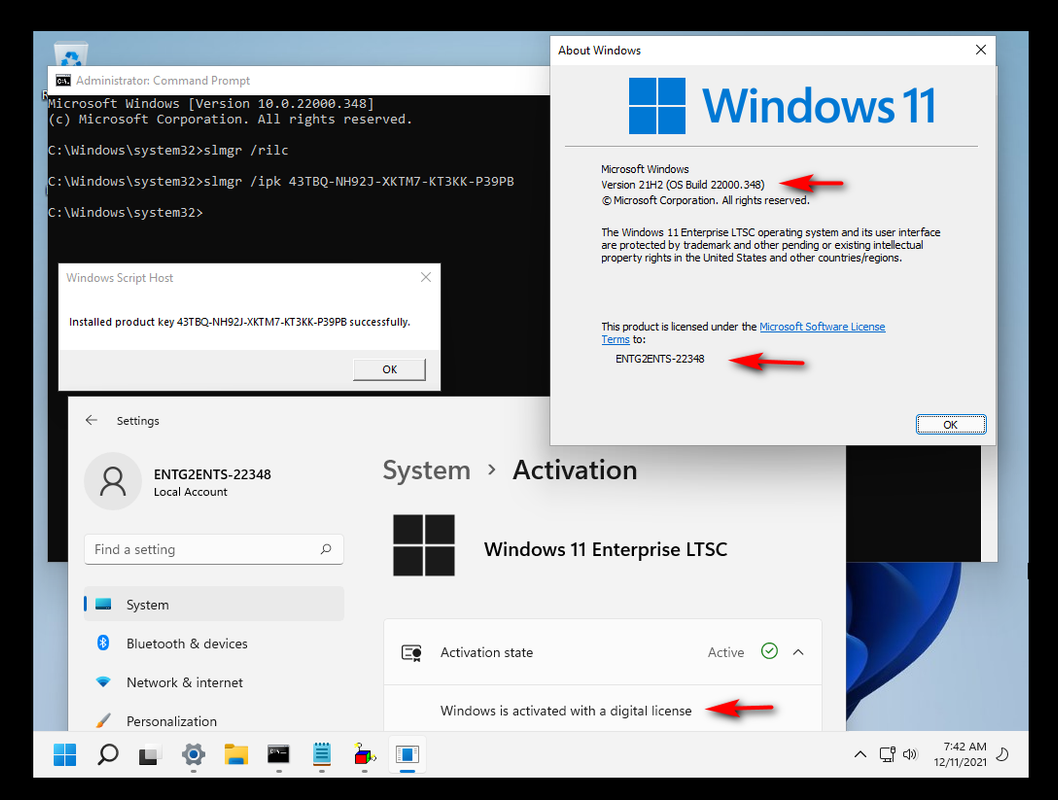This screenshot has width=1058, height=800.
Task: Close the About Windows dialog
Action: (981, 50)
